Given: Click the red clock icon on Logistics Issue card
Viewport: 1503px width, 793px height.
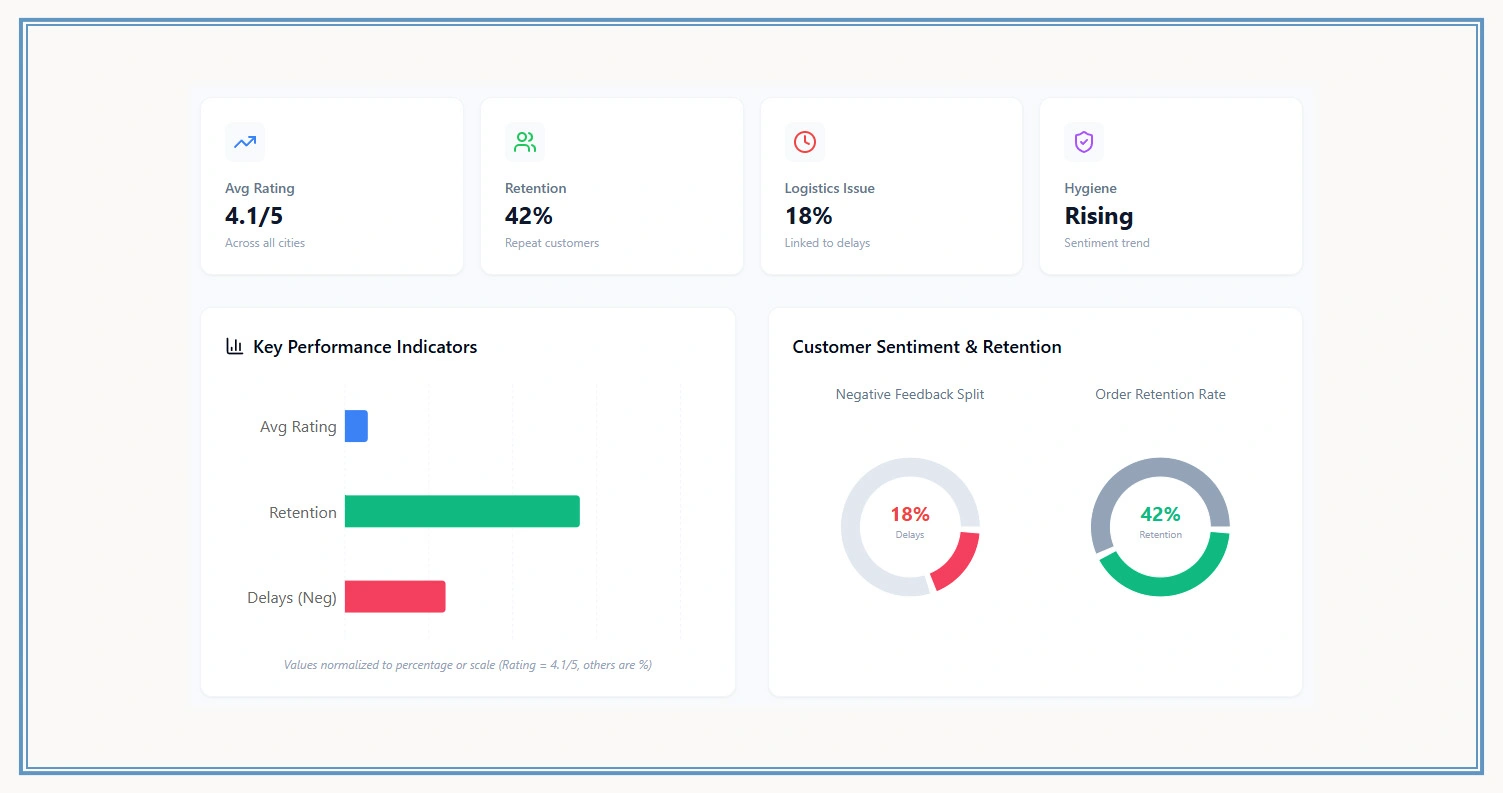Looking at the screenshot, I should click(x=805, y=142).
